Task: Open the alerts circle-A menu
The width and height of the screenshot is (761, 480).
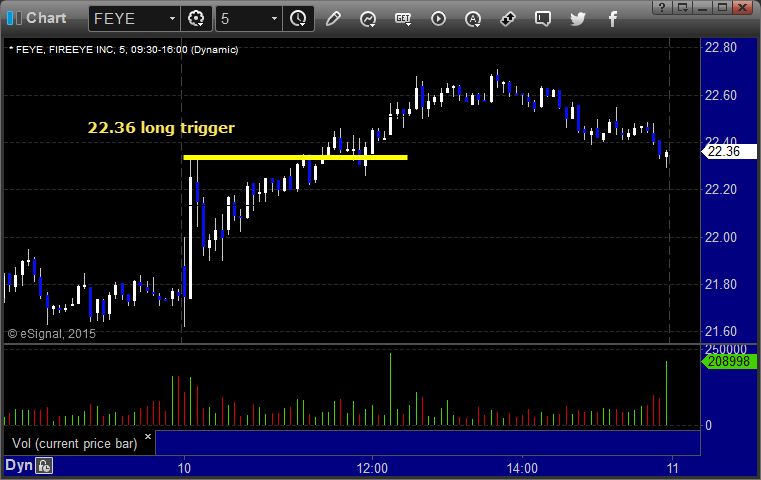Action: [473, 19]
